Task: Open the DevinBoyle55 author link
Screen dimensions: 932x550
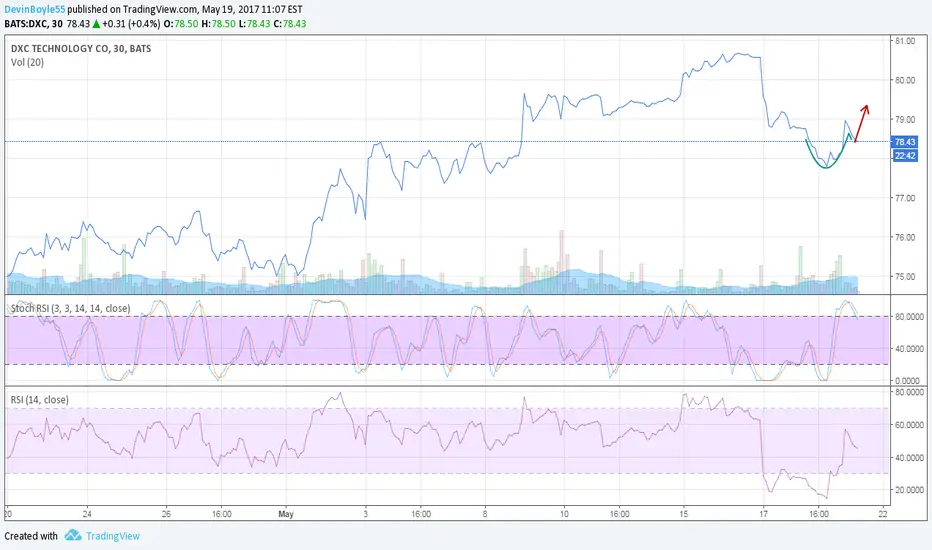Action: click(x=34, y=10)
